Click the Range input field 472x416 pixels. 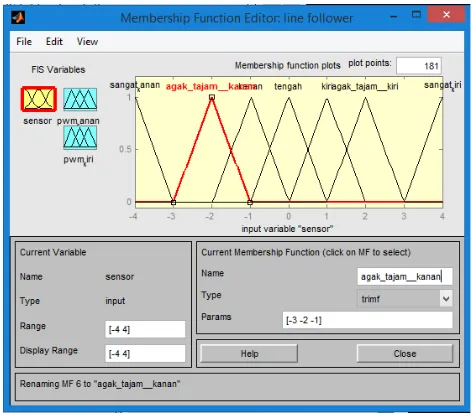(145, 329)
